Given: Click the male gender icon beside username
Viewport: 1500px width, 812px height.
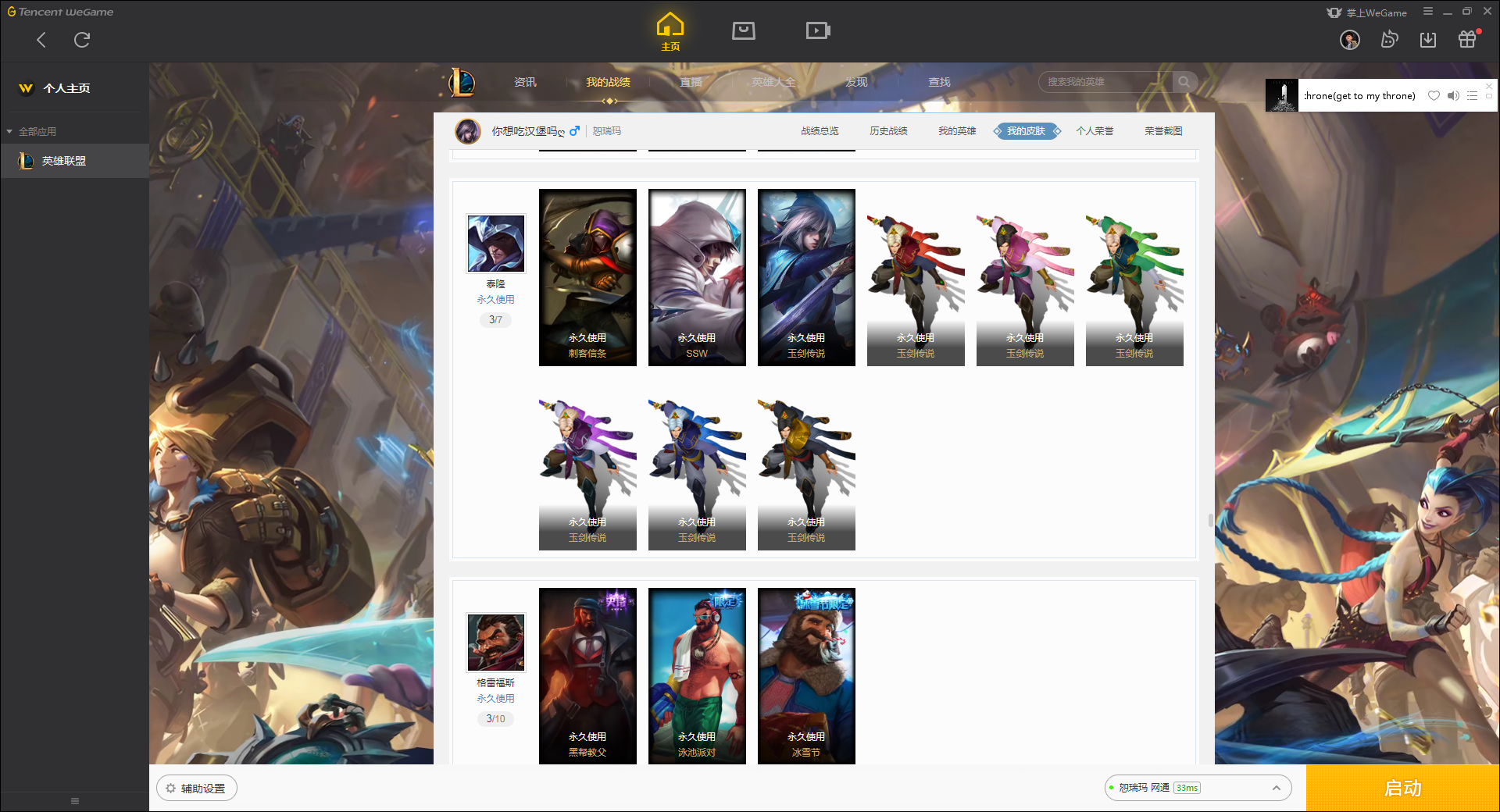Looking at the screenshot, I should pos(574,131).
